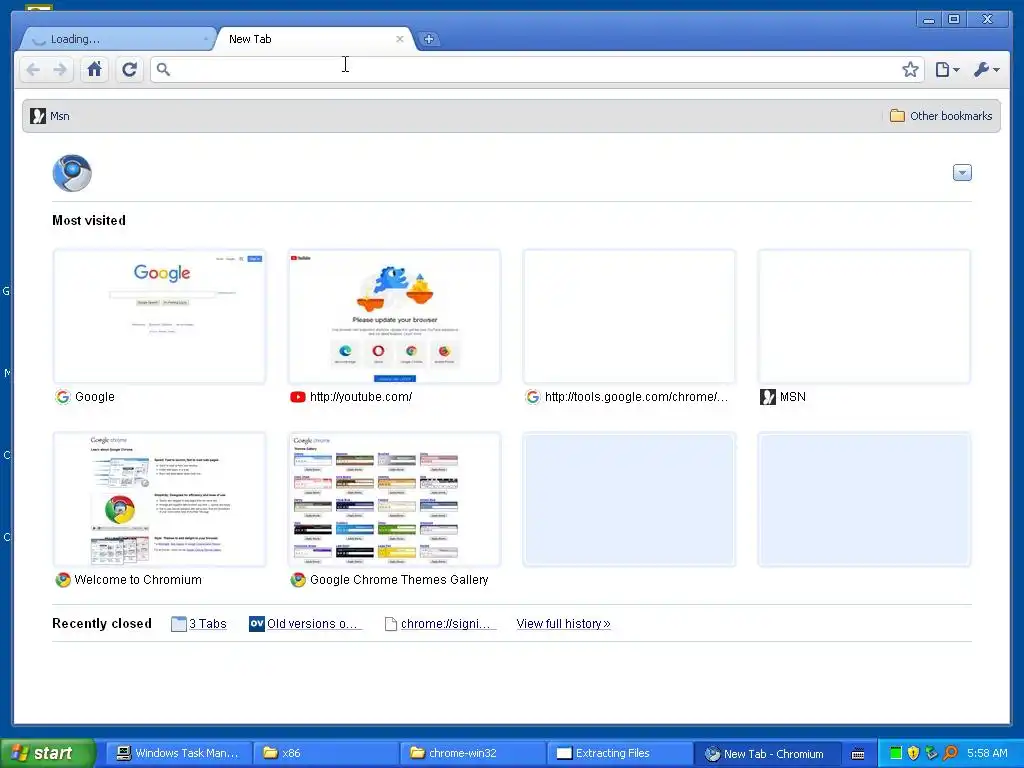
Task: Bookmark this page with the star icon
Action: (910, 69)
